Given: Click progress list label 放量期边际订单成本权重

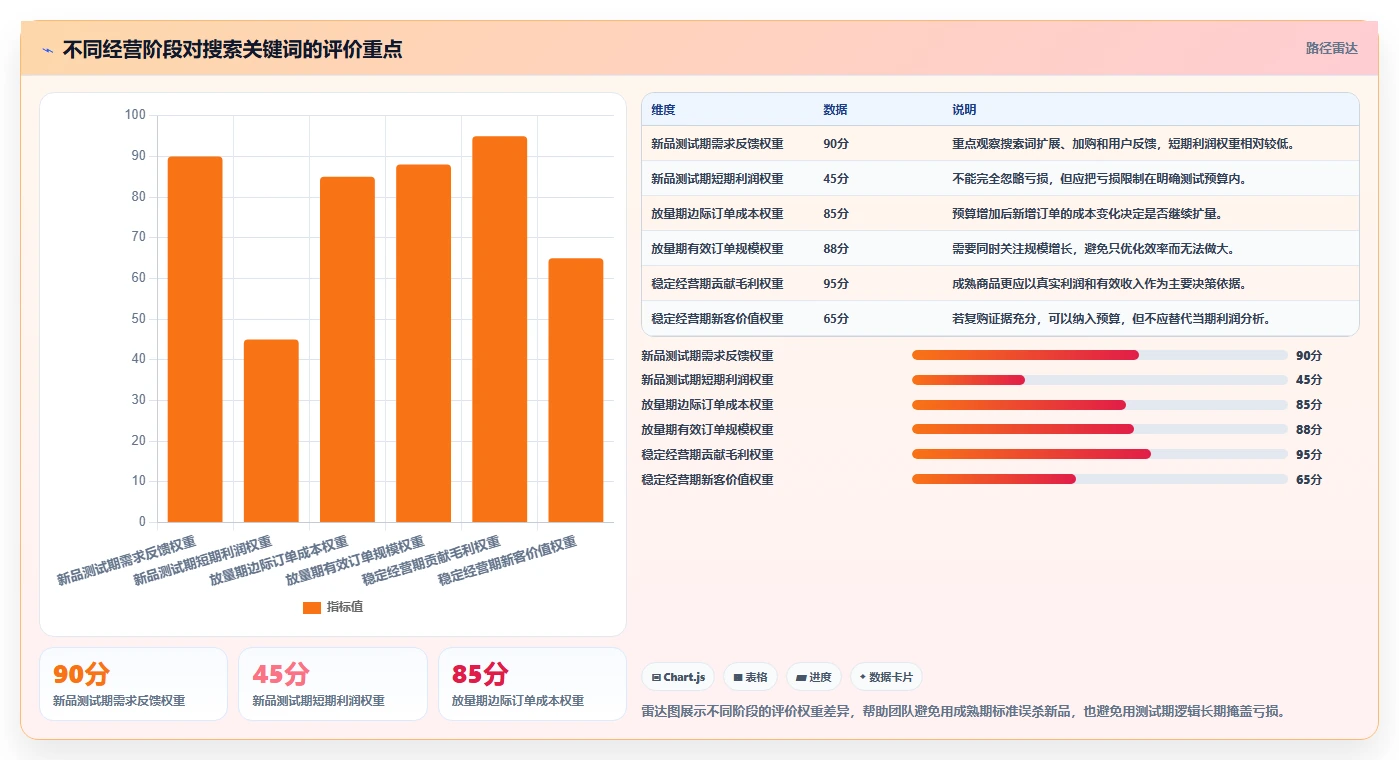Looking at the screenshot, I should click(x=707, y=405).
